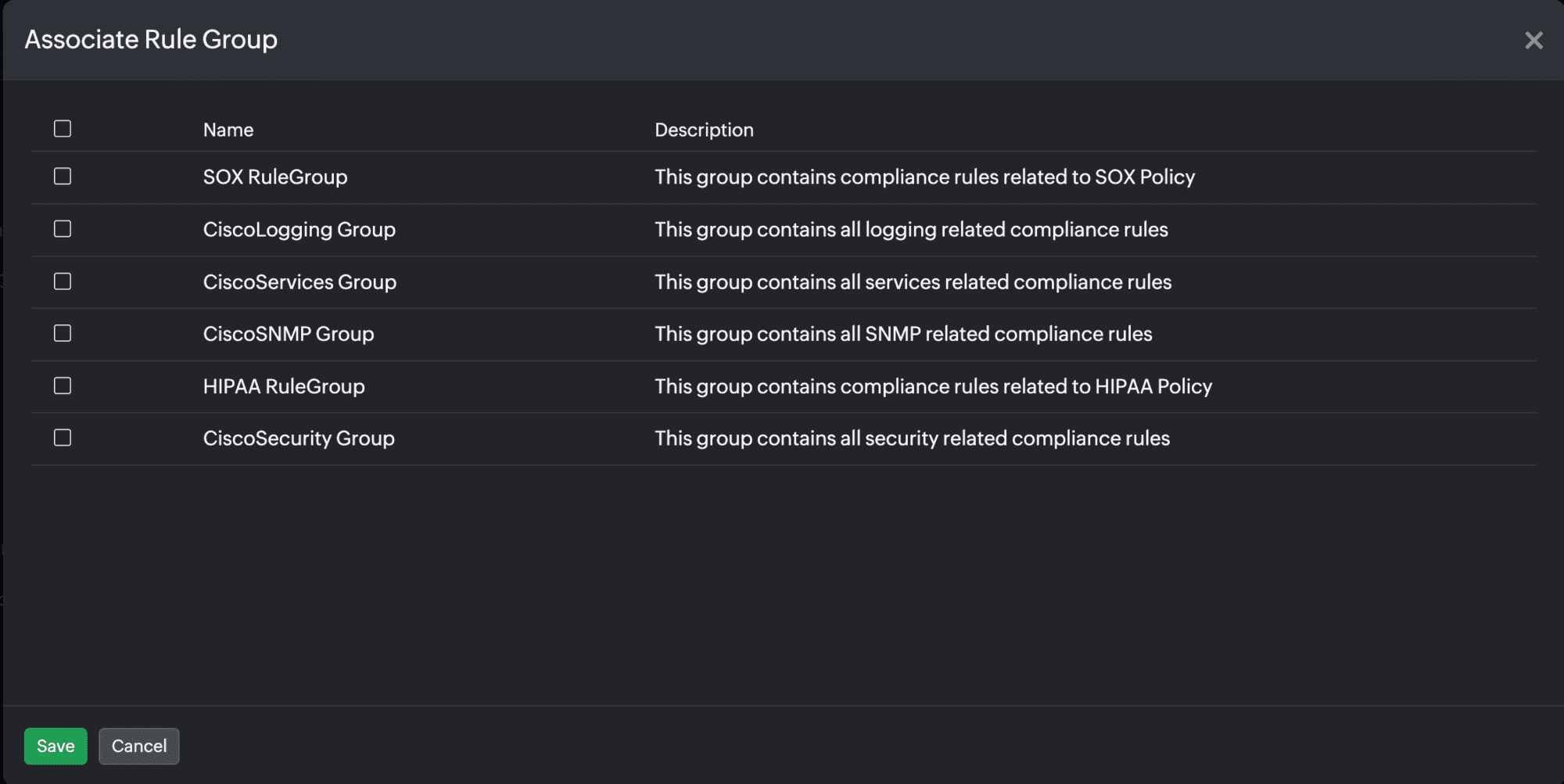1564x784 pixels.
Task: Click the CiscoSNMP Group name
Action: click(x=289, y=335)
